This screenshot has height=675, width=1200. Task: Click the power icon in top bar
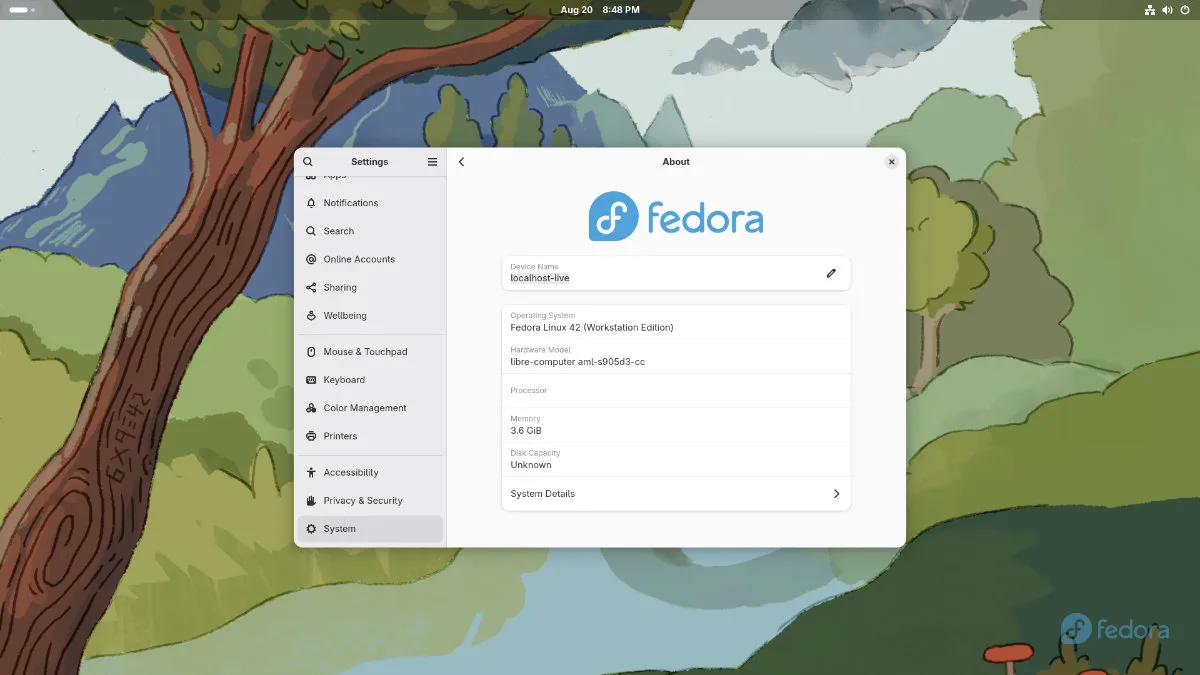click(1185, 10)
